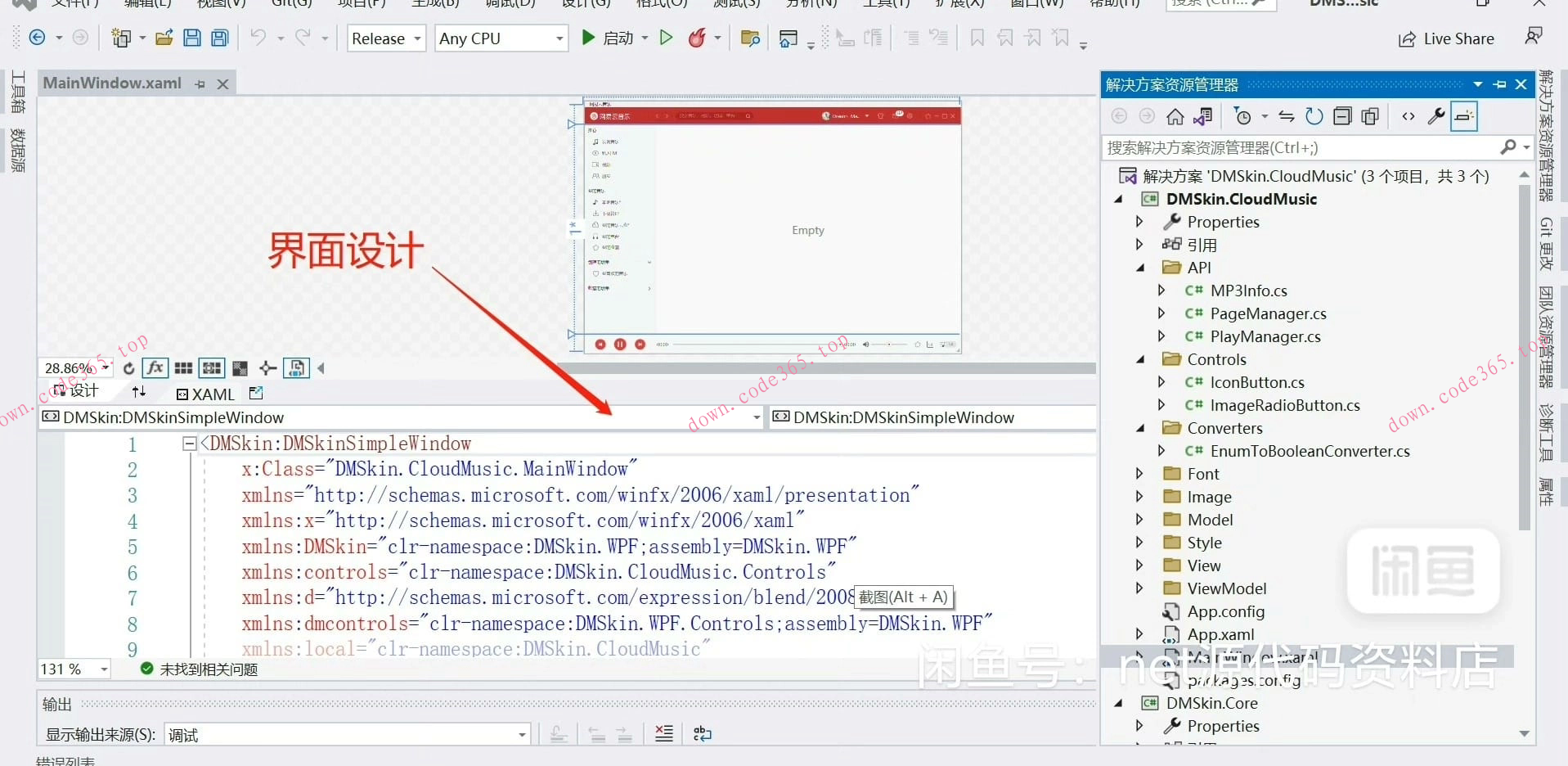Swap design and XAML panes
Image resolution: width=1568 pixels, height=766 pixels.
(139, 392)
